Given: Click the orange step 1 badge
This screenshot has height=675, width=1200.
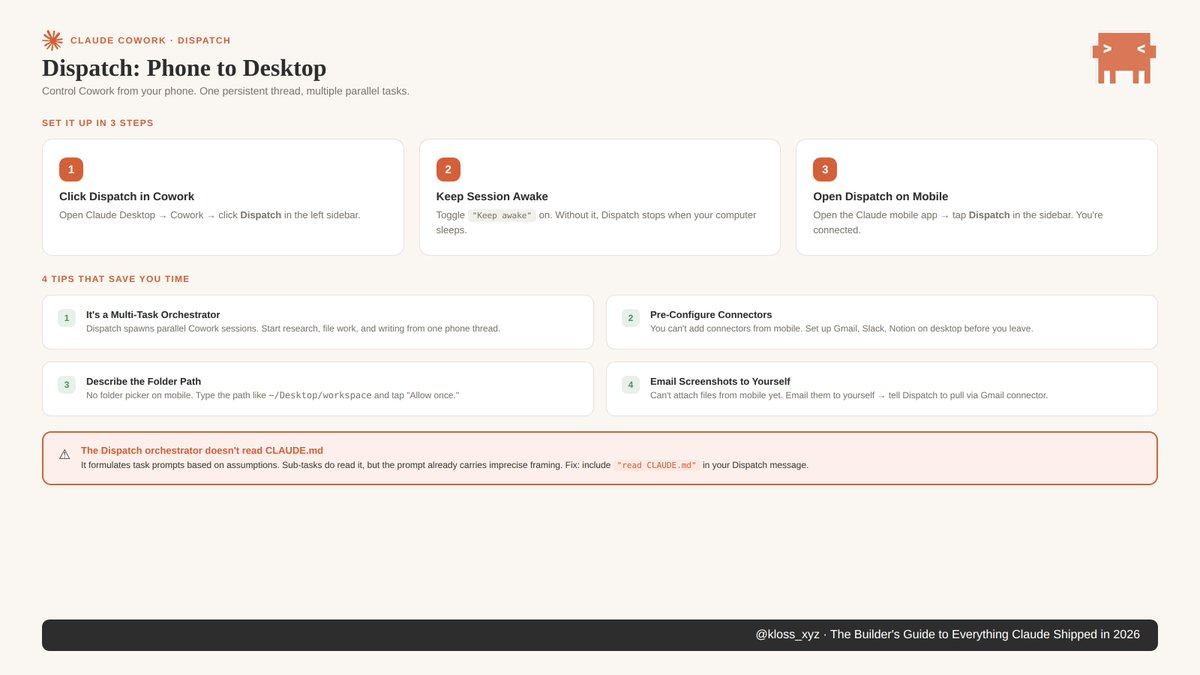Looking at the screenshot, I should 71,169.
